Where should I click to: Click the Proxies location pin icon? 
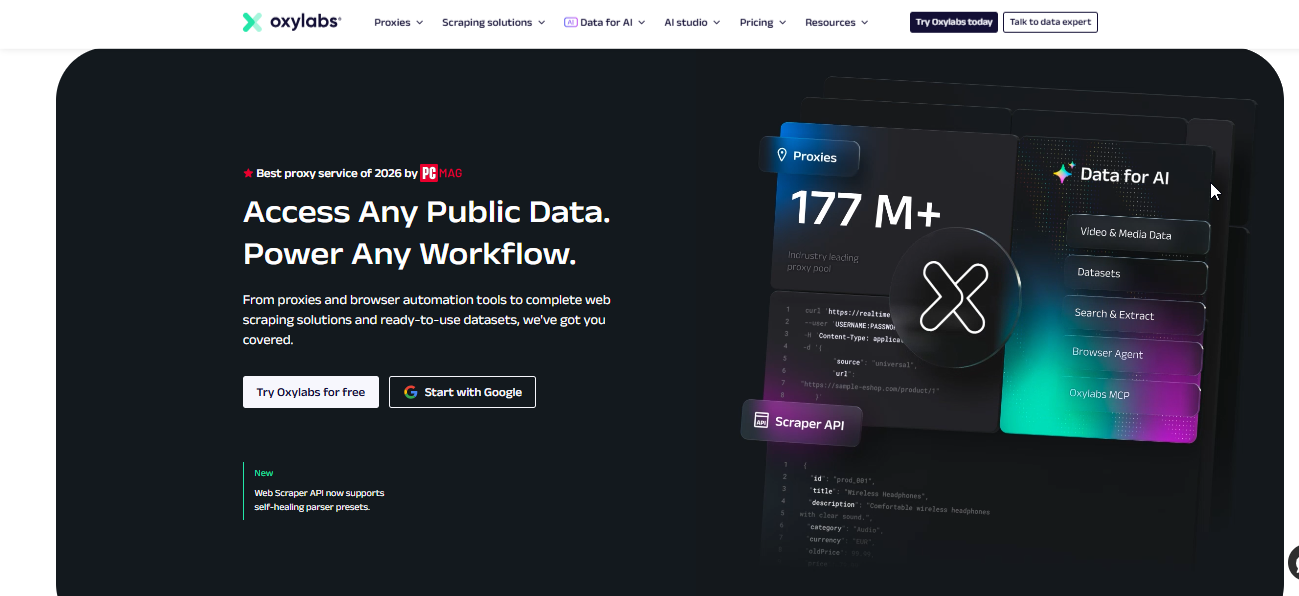(782, 156)
